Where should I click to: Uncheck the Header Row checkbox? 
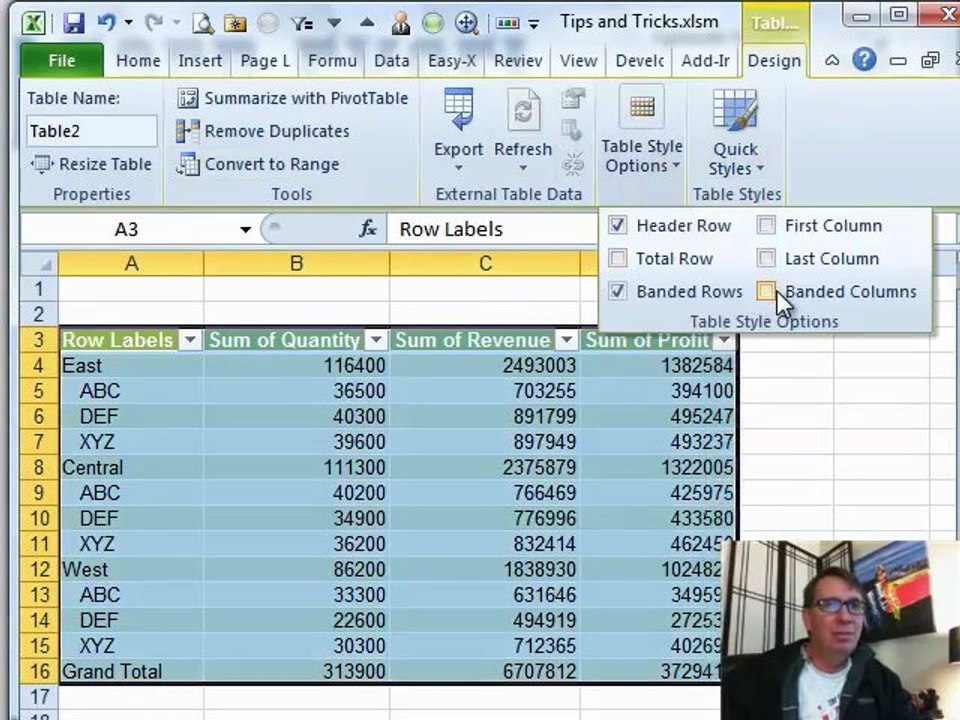(617, 225)
